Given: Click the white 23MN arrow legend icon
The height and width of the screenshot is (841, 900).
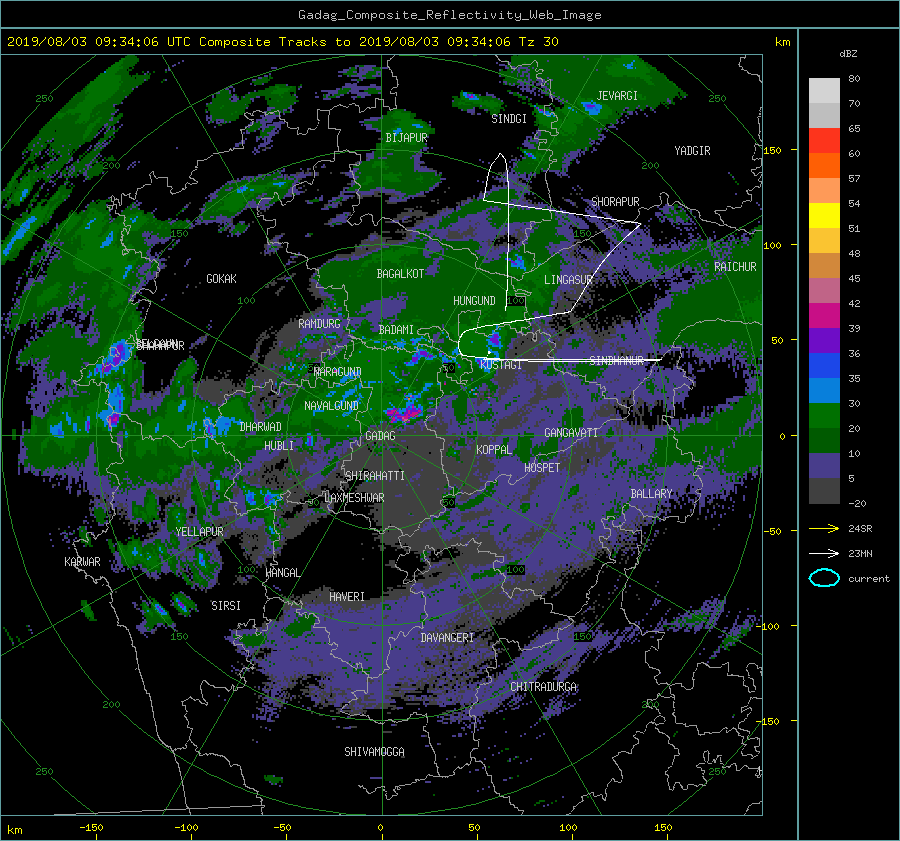Looking at the screenshot, I should [x=824, y=553].
